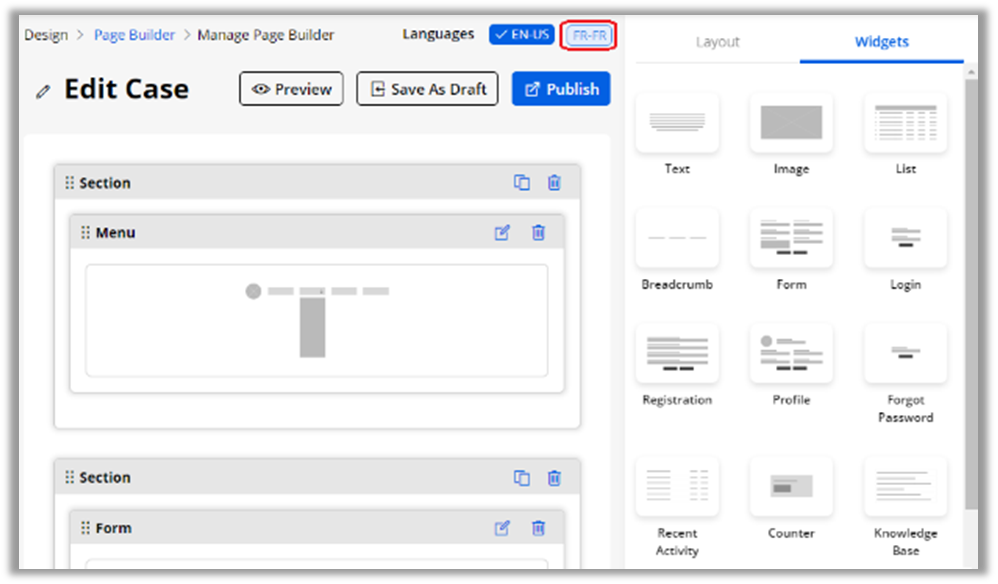Click the widgets panel scrollbar
Screen dimensions: 998x584
click(970, 300)
